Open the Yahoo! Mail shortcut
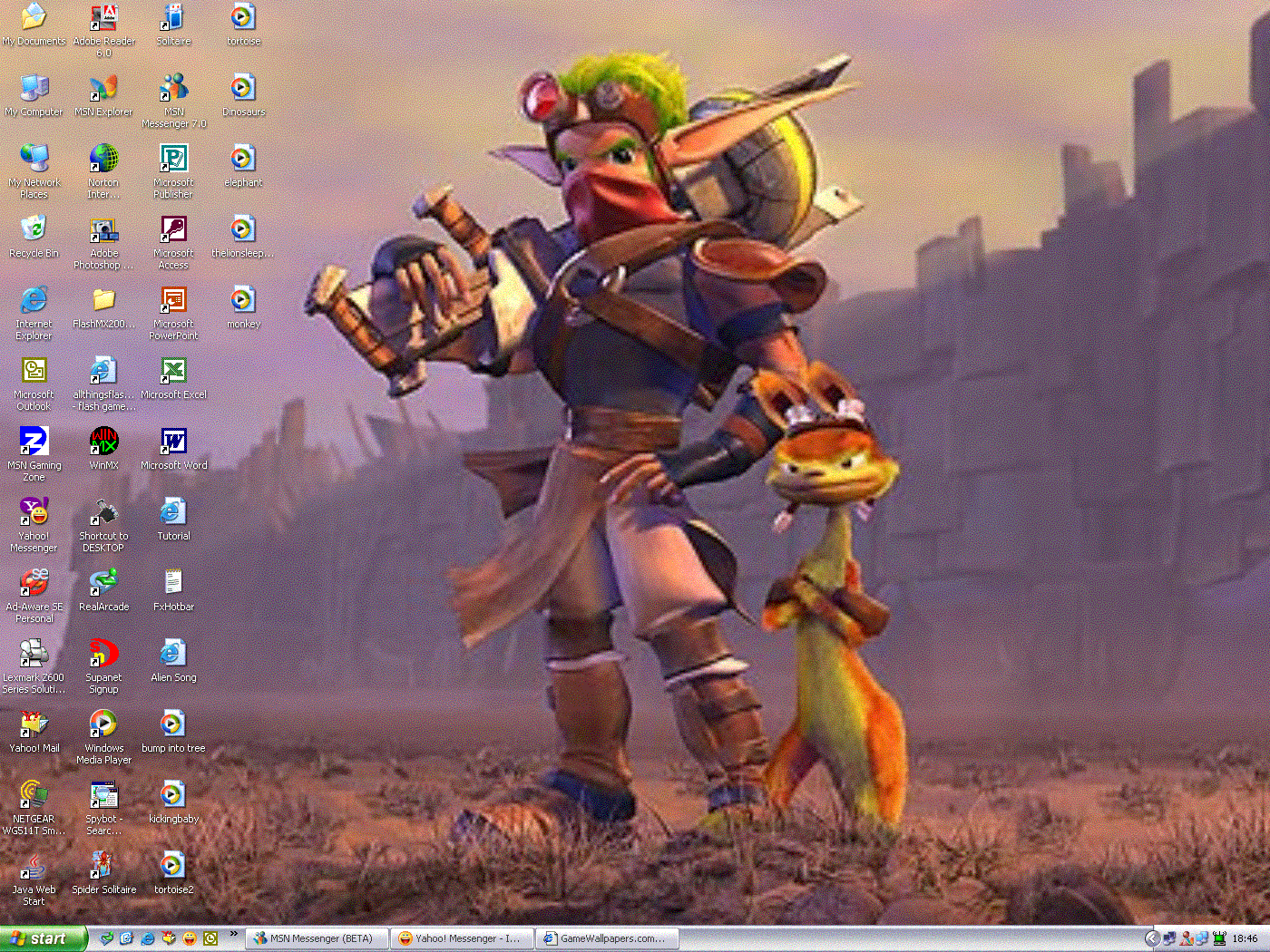 34,732
